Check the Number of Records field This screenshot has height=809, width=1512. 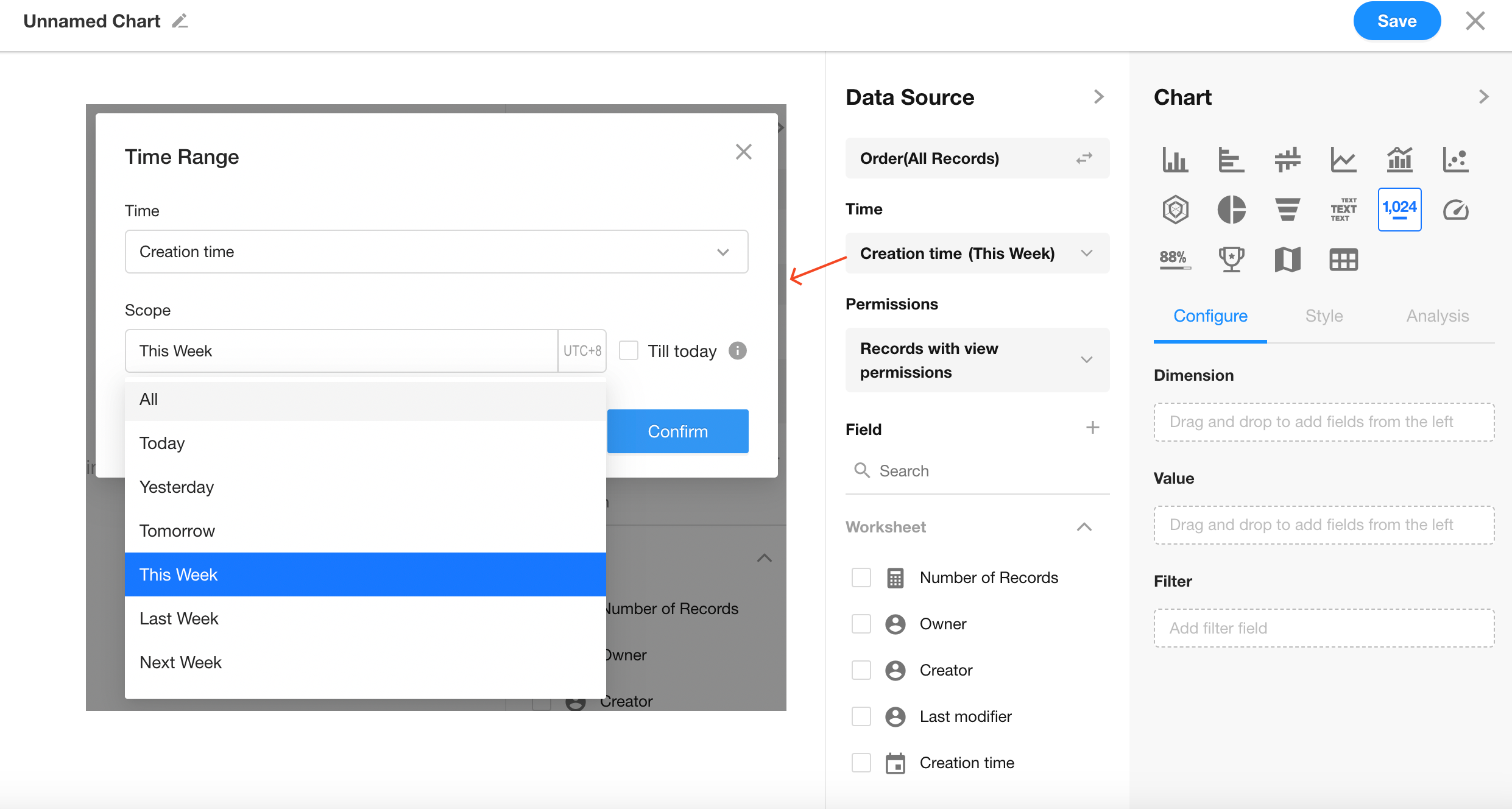(x=861, y=578)
